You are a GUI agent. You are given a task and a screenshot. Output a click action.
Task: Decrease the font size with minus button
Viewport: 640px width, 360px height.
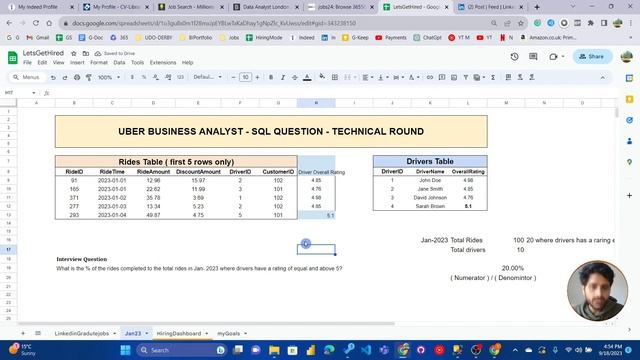pyautogui.click(x=233, y=77)
